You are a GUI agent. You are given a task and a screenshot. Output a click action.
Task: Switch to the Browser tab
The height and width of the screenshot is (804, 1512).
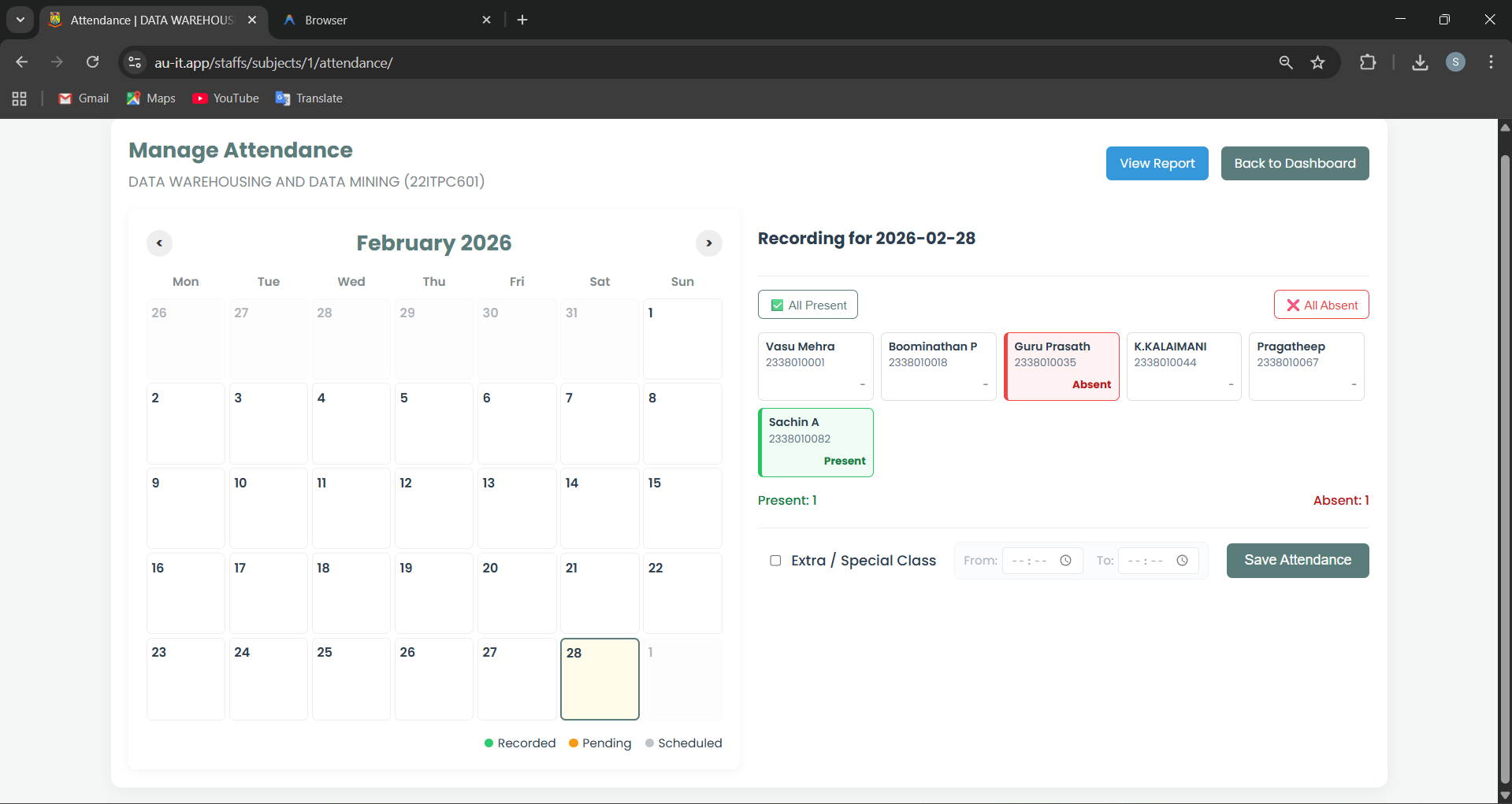[378, 20]
